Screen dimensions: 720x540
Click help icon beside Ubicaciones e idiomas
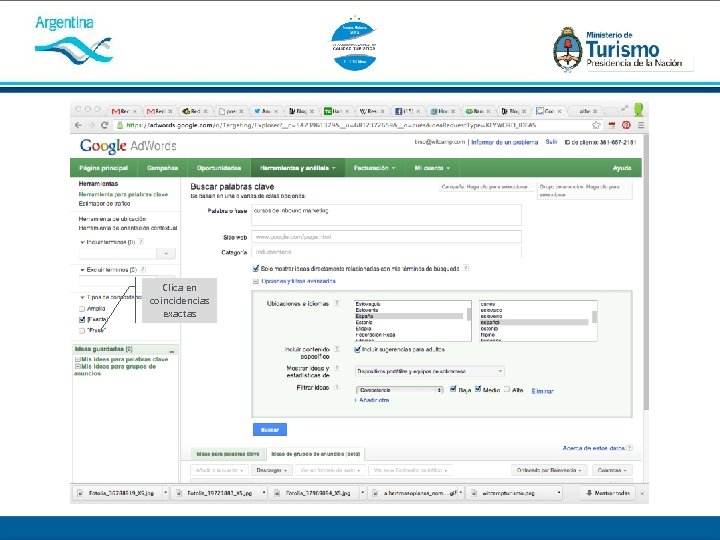click(337, 303)
